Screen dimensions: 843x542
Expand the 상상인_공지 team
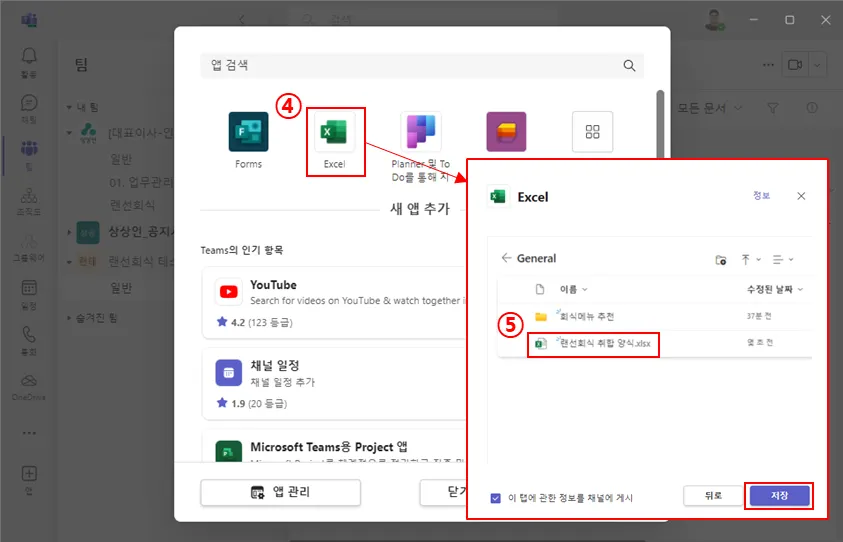pyautogui.click(x=69, y=232)
